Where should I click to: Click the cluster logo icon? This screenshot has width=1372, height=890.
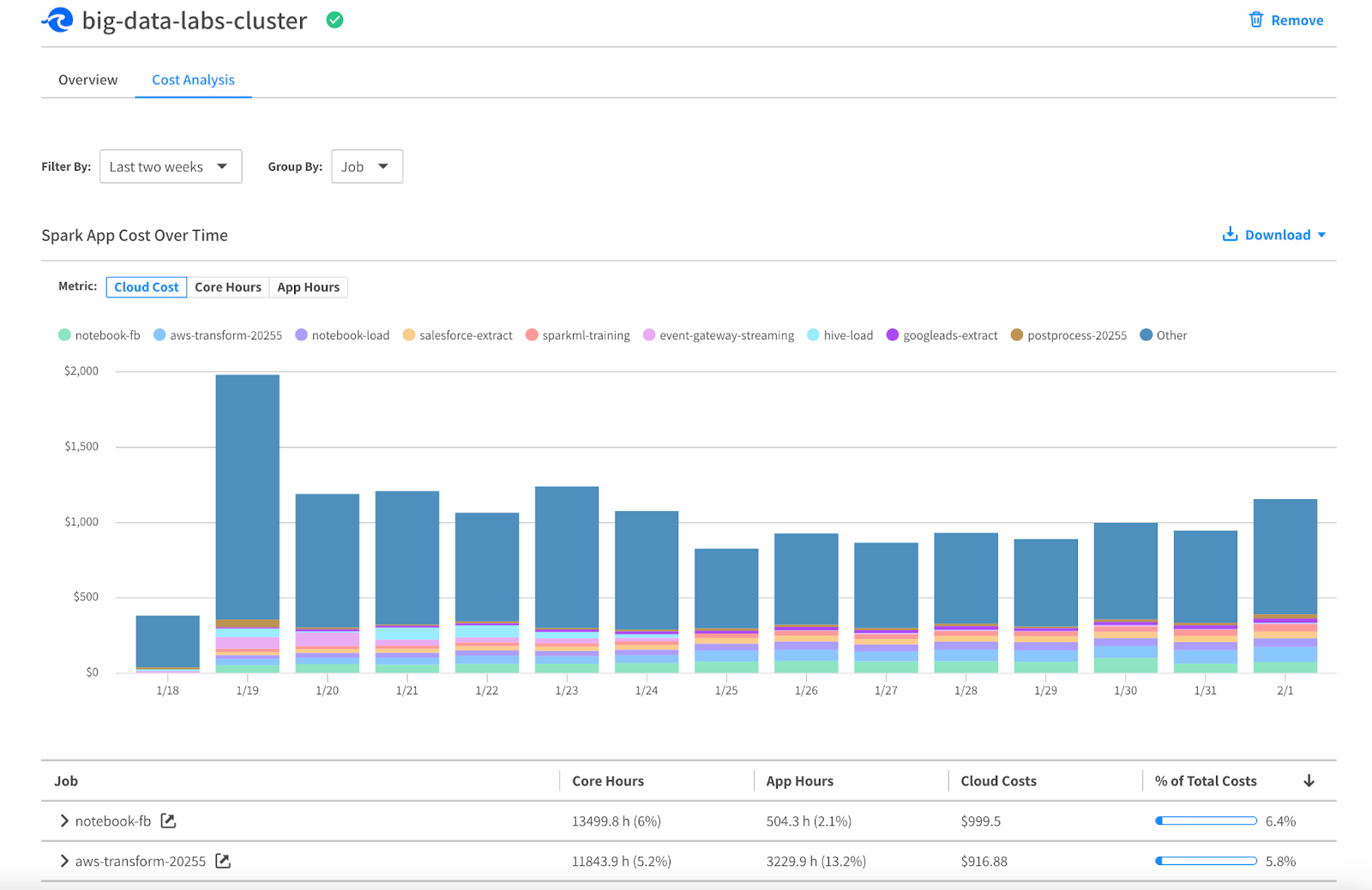(57, 20)
